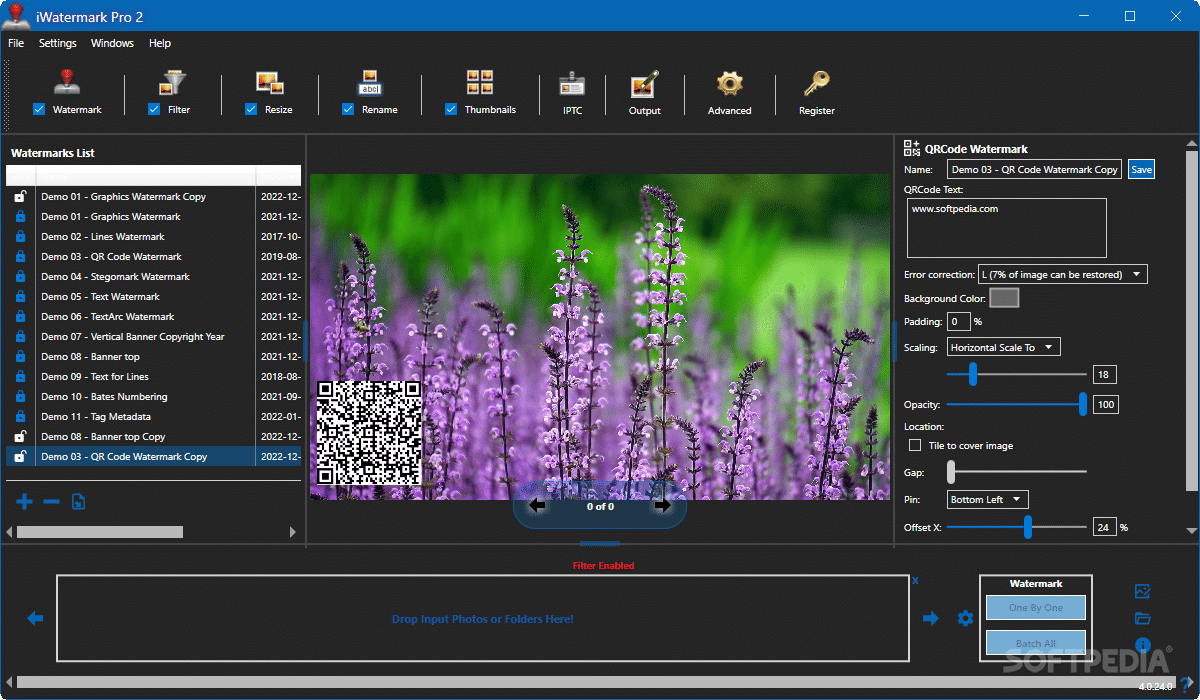The height and width of the screenshot is (700, 1200).
Task: Add a new watermark with plus icon
Action: coord(25,501)
